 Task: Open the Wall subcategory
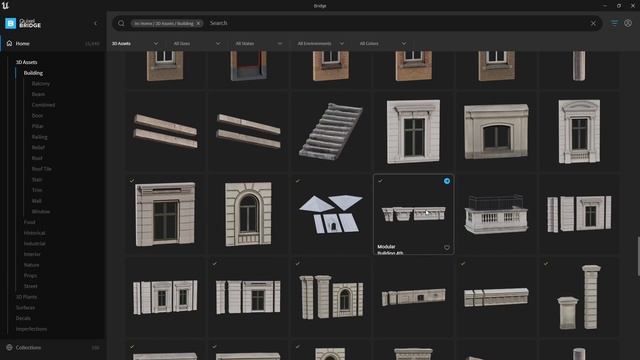[37, 201]
